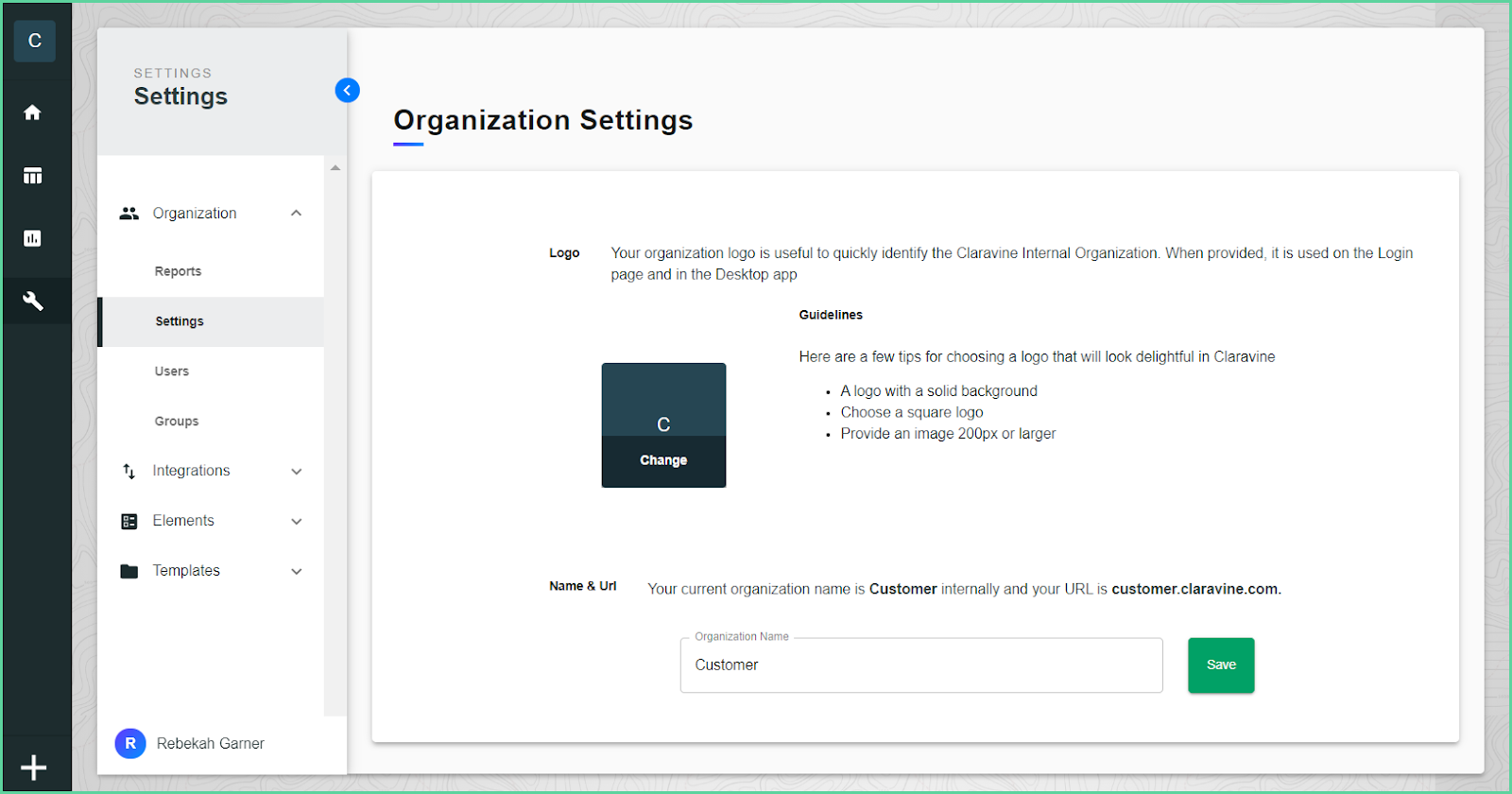Click the Elements list icon
1512x794 pixels.
click(129, 521)
